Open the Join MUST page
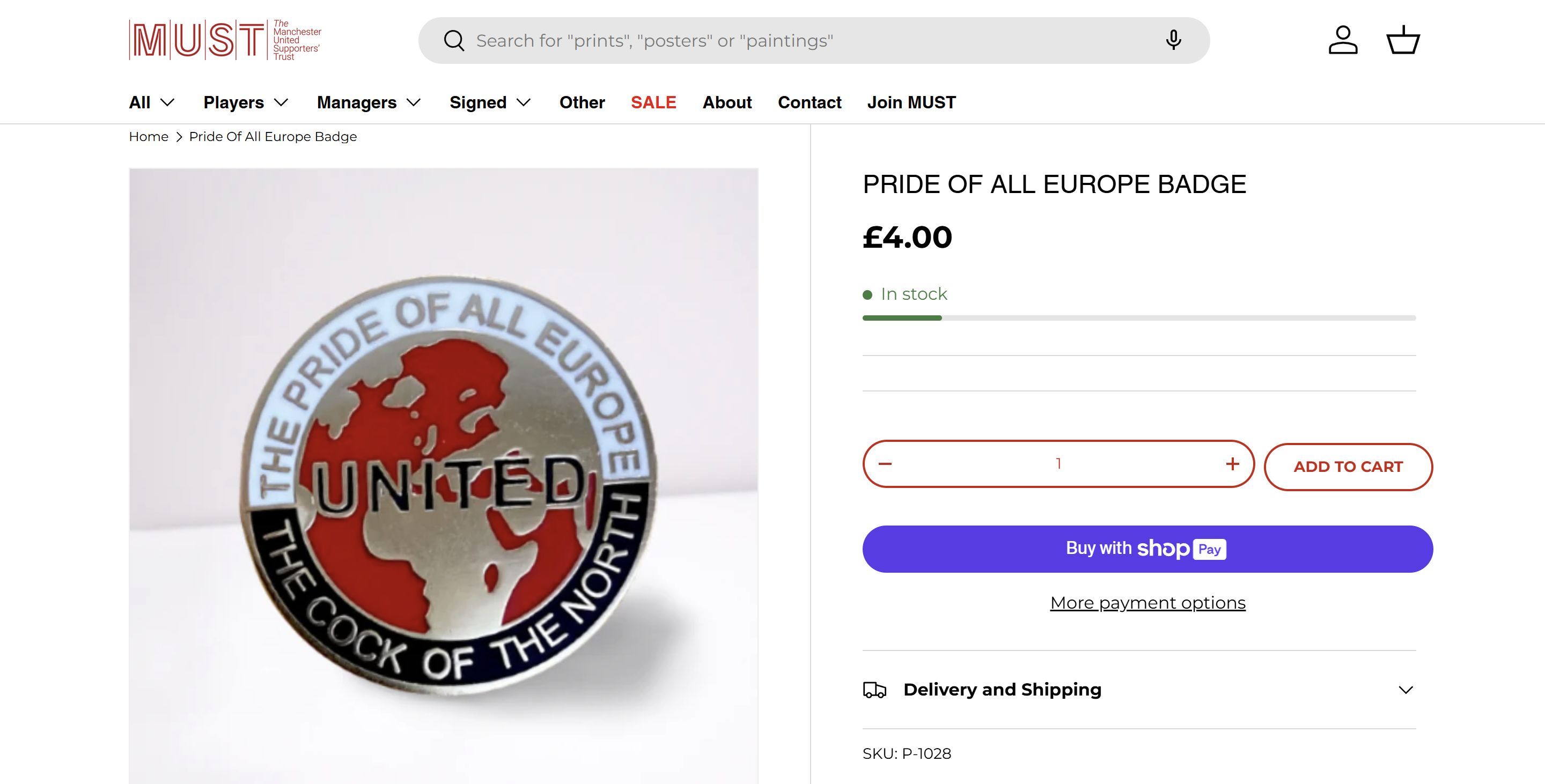 pyautogui.click(x=911, y=102)
